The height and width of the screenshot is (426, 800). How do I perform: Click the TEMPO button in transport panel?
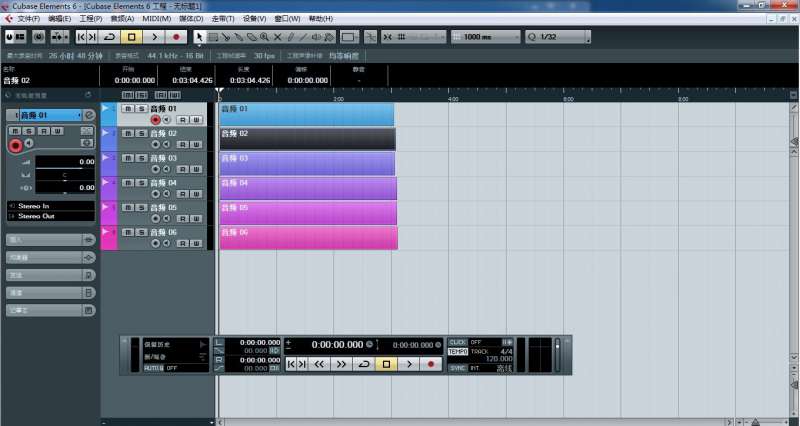click(x=457, y=352)
